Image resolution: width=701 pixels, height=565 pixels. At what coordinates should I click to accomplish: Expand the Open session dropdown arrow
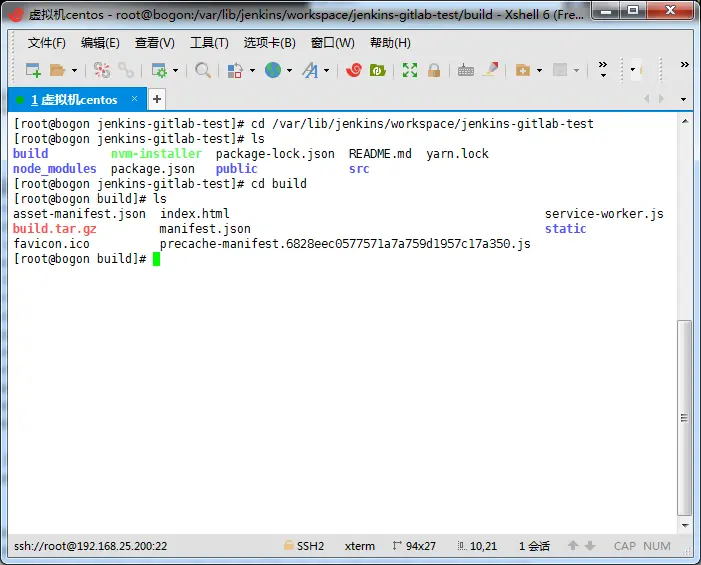click(74, 70)
